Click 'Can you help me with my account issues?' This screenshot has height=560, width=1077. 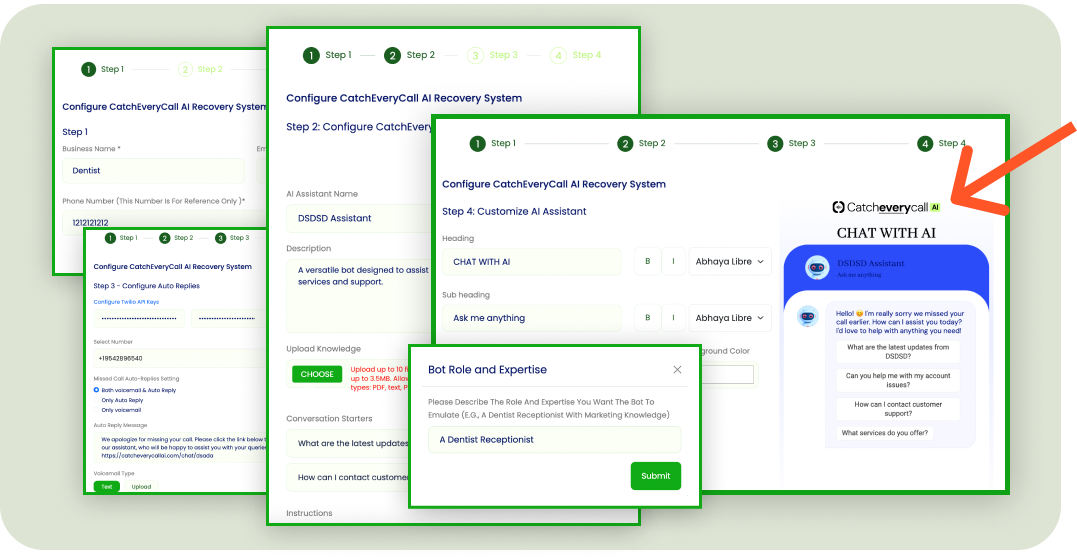[898, 381]
